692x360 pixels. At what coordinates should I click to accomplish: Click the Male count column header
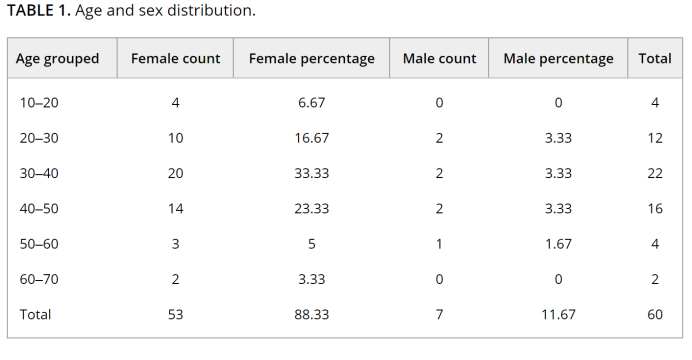coord(440,59)
